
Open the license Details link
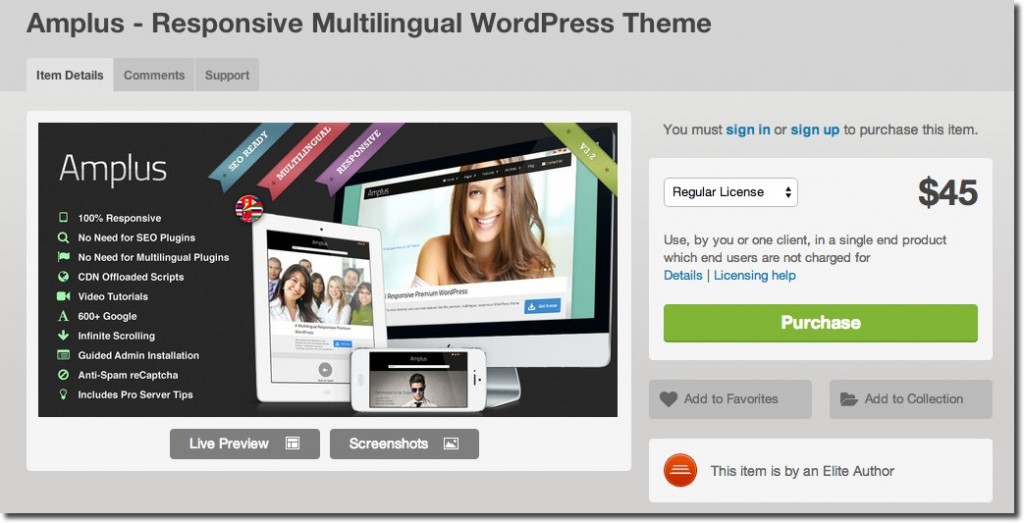pyautogui.click(x=682, y=275)
